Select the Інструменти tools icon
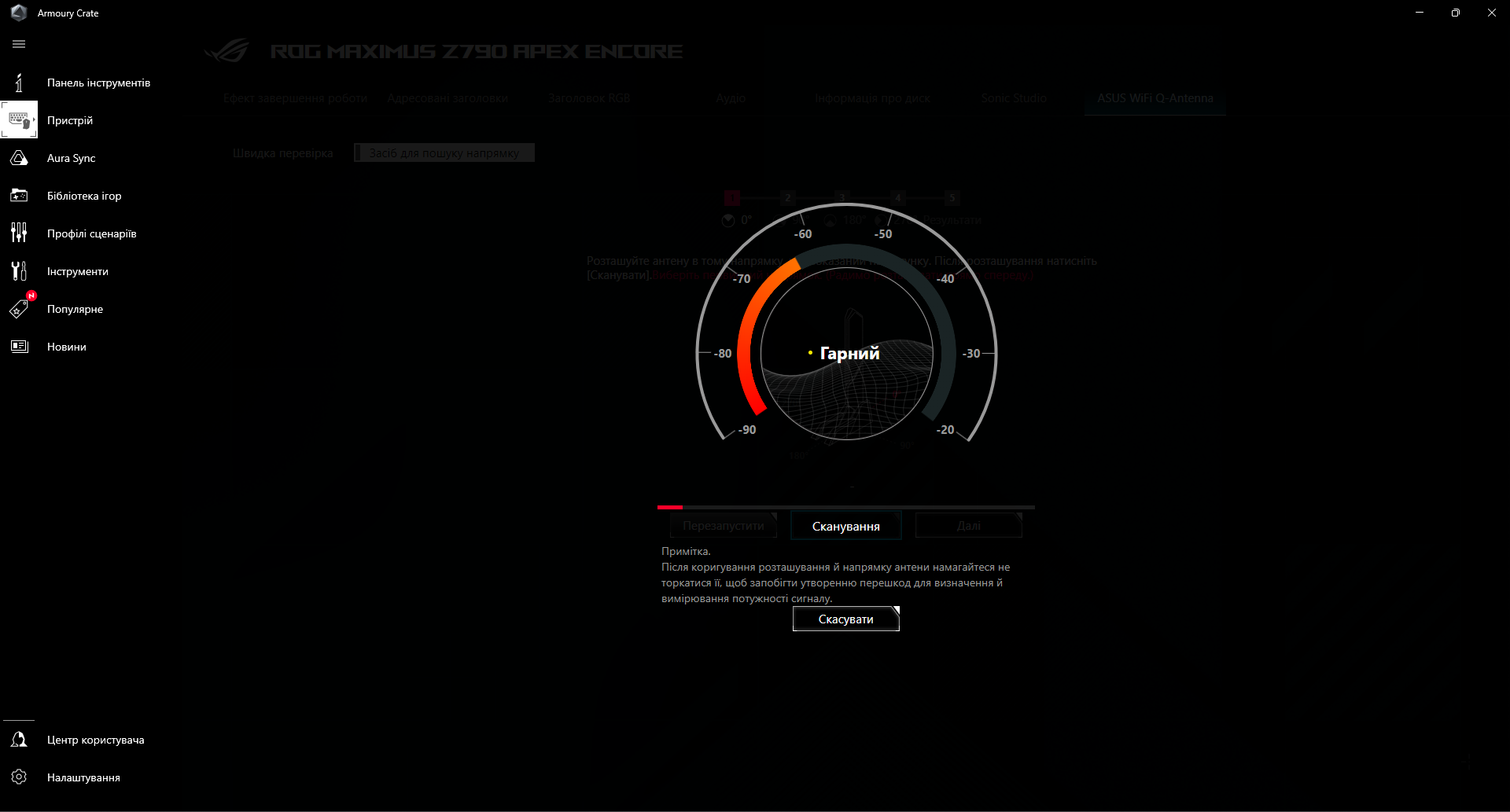Screen dimensions: 1510x812 click(19, 270)
